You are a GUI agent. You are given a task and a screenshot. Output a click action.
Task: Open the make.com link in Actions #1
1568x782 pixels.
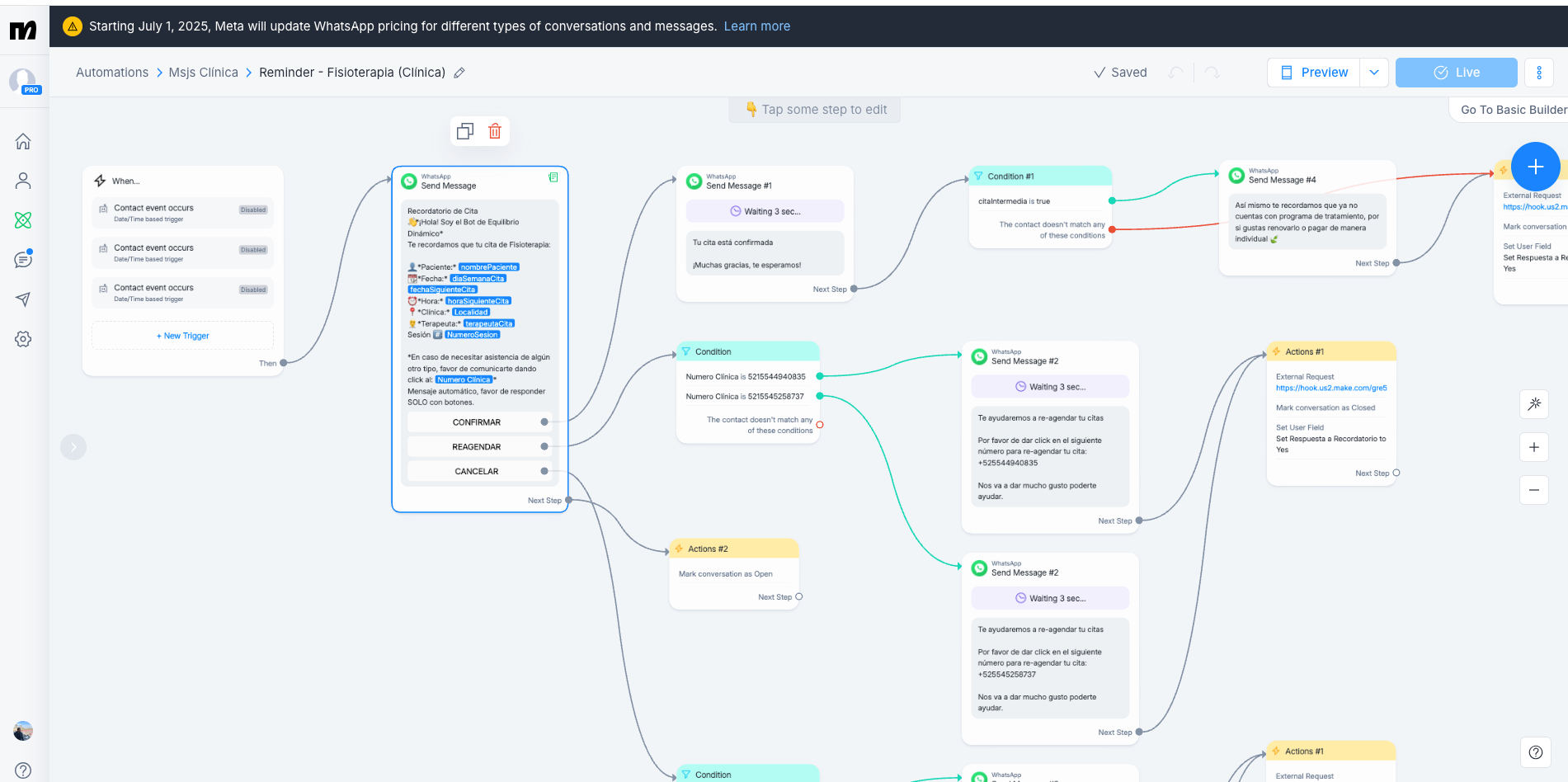click(1331, 388)
